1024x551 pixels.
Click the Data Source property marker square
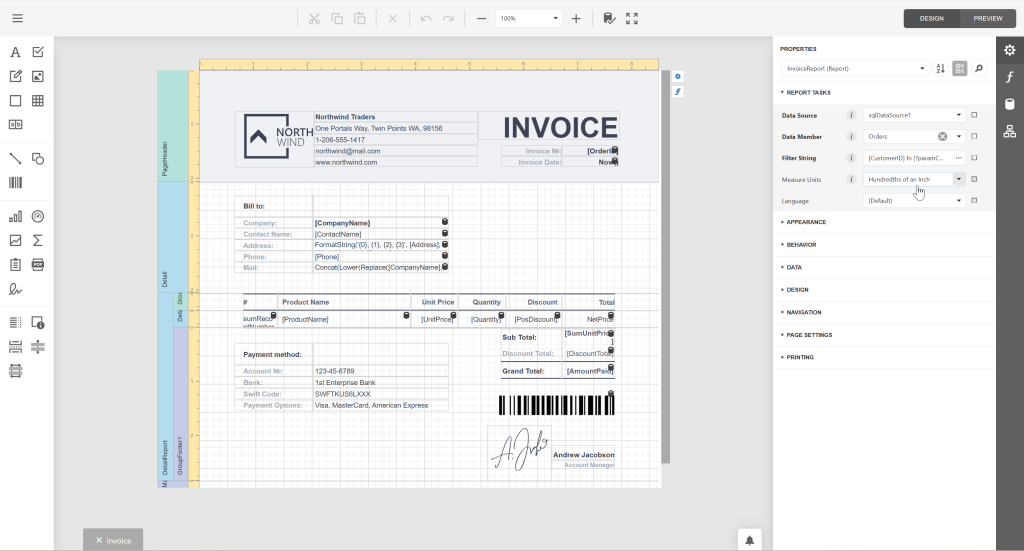tap(974, 115)
